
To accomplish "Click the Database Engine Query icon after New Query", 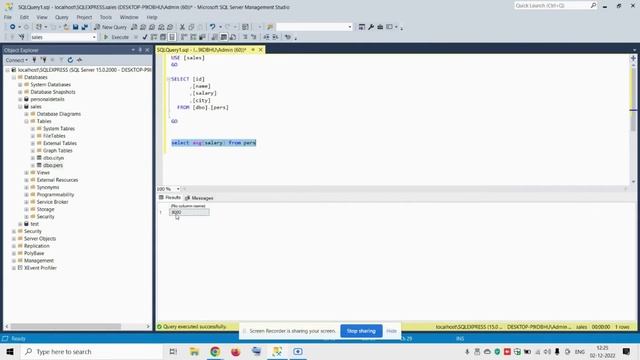I will (134, 27).
